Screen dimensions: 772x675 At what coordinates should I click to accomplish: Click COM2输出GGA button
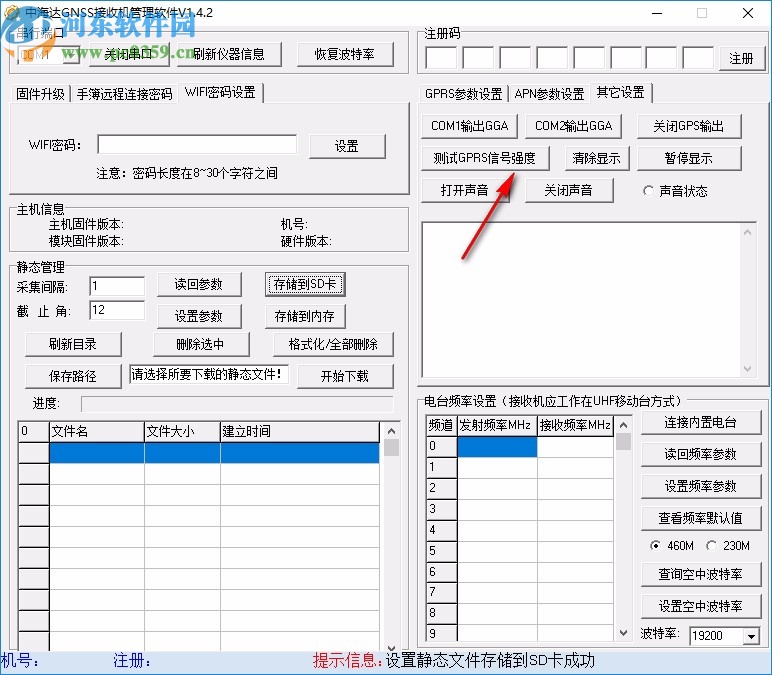574,126
